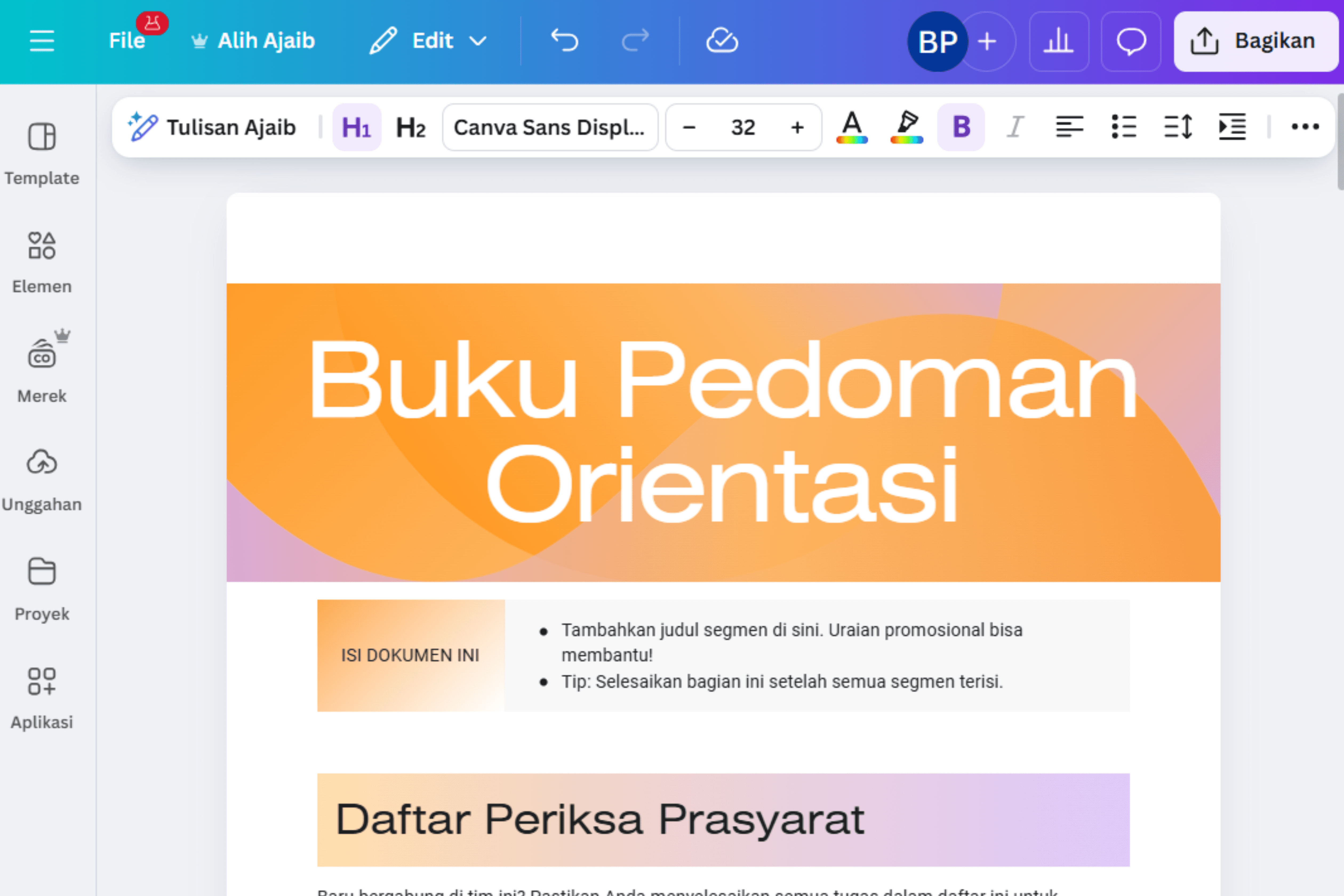Toggle Heading 1 style
Image resolution: width=1344 pixels, height=896 pixels.
[x=357, y=127]
